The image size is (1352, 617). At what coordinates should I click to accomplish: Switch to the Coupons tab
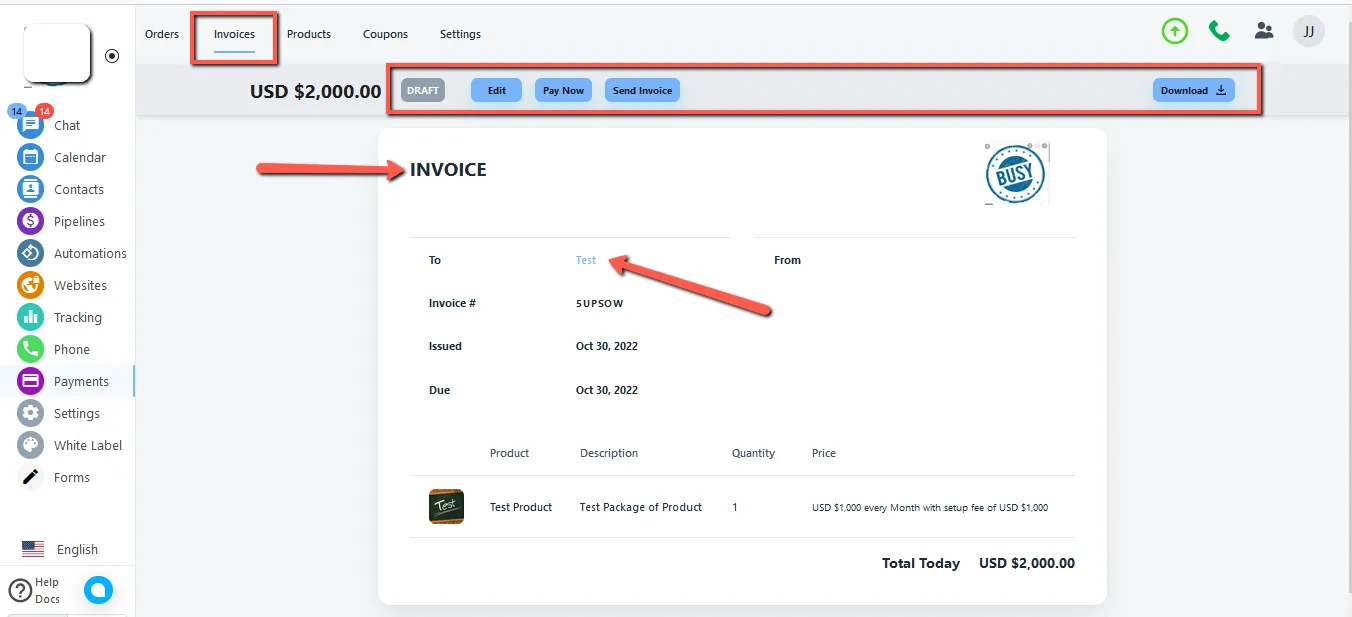pyautogui.click(x=385, y=34)
